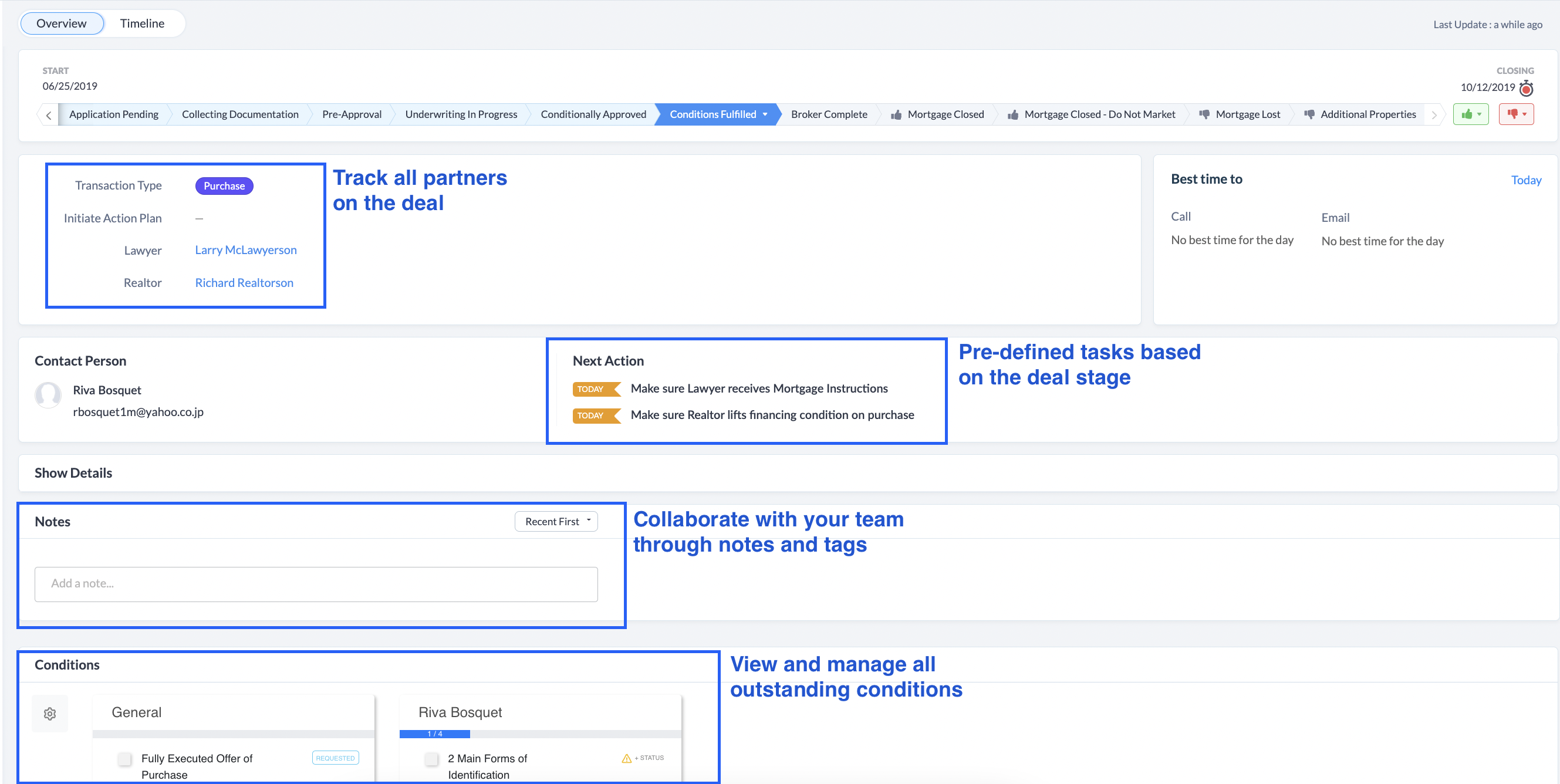Viewport: 1560px width, 784px height.
Task: Select the Overview tab
Action: pos(61,23)
